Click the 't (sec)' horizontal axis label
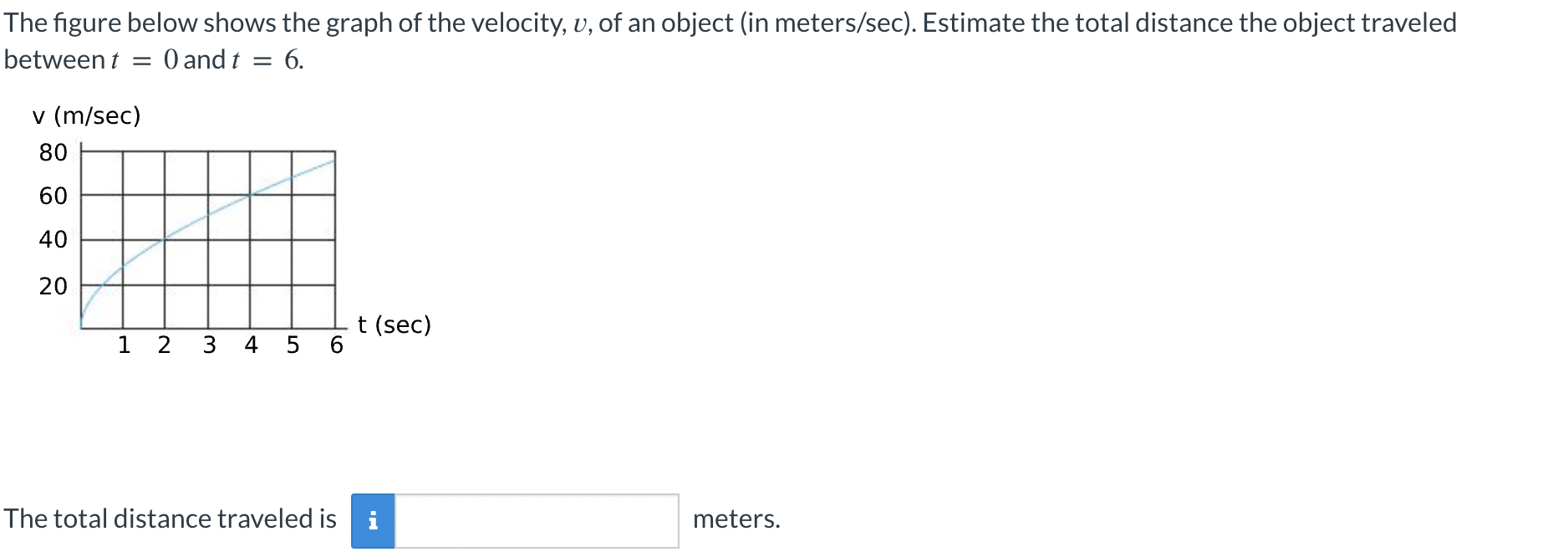Screen dimensions: 1568x552 tap(395, 325)
